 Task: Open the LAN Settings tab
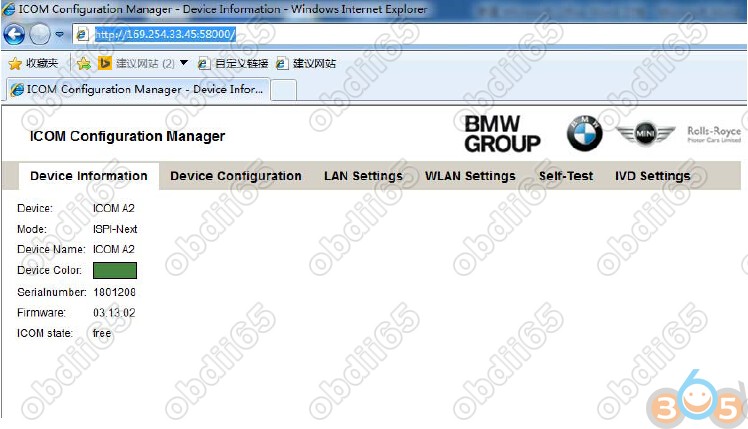tap(364, 176)
